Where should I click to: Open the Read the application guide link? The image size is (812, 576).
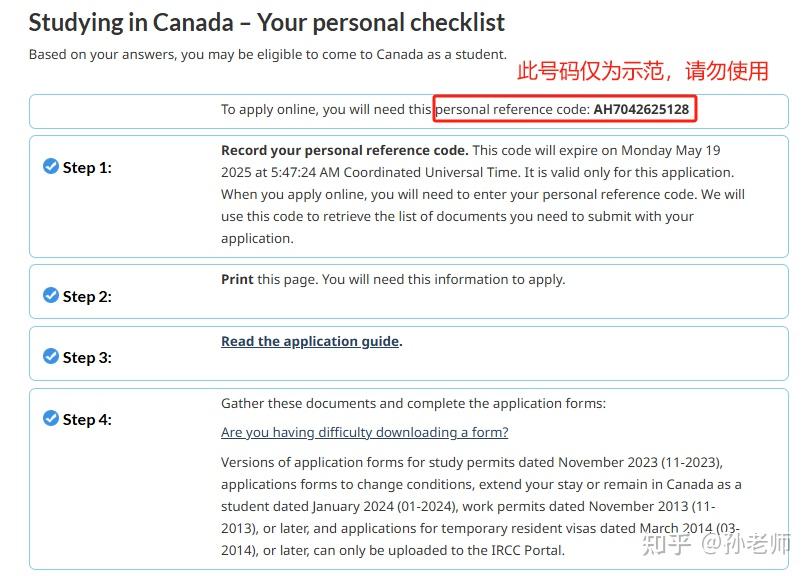(310, 341)
